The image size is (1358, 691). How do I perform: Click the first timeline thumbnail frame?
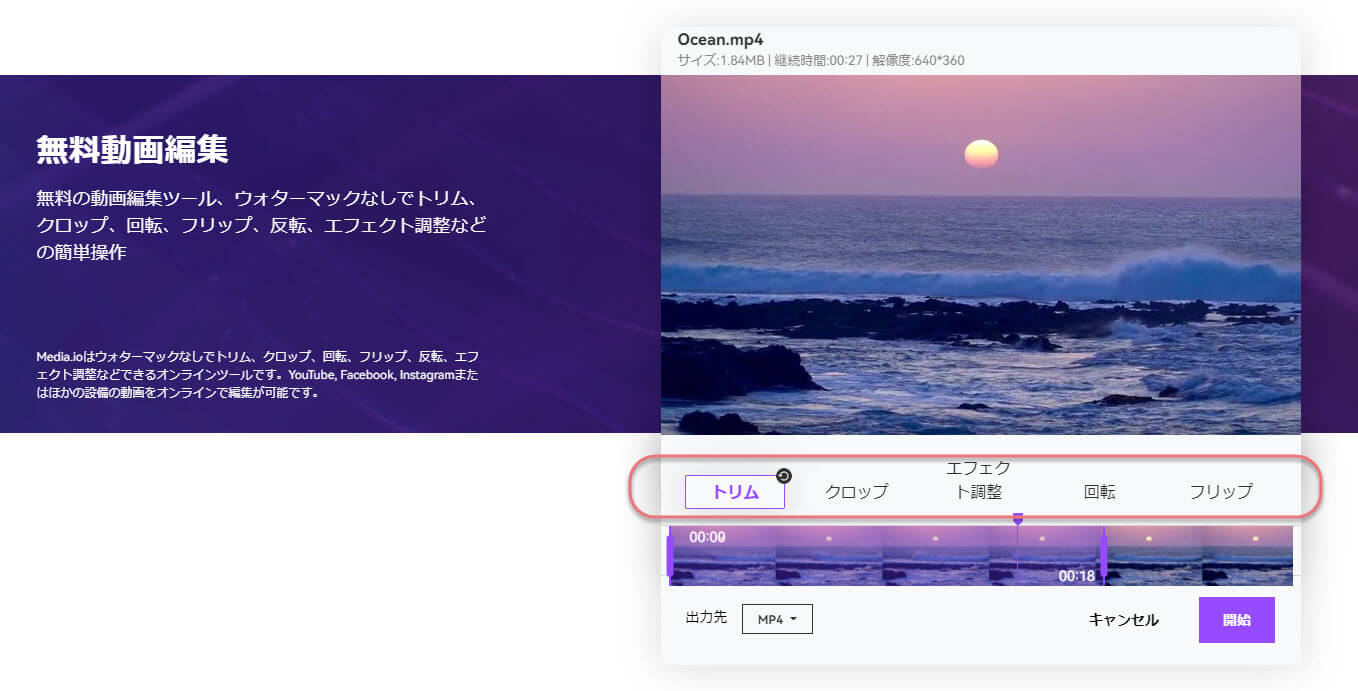(x=724, y=556)
